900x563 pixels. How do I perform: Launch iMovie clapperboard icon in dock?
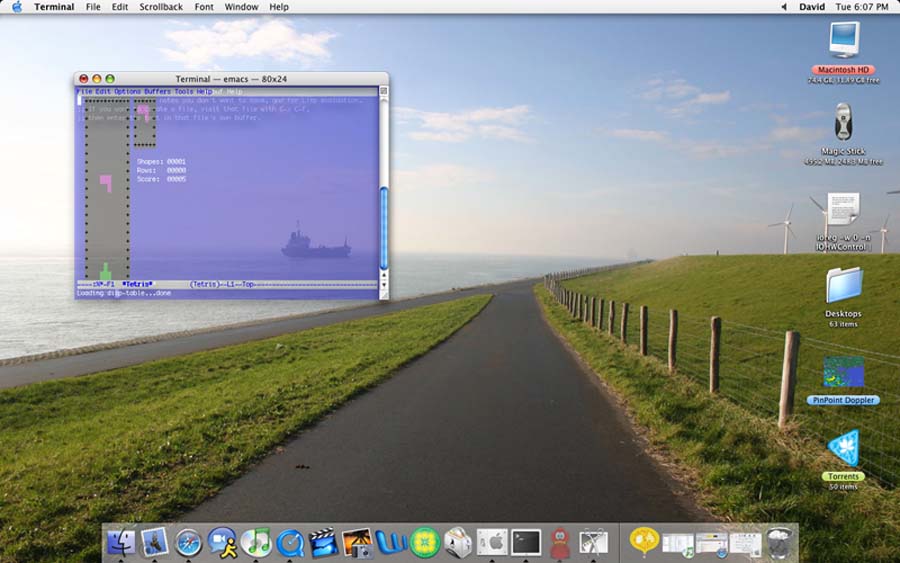323,542
